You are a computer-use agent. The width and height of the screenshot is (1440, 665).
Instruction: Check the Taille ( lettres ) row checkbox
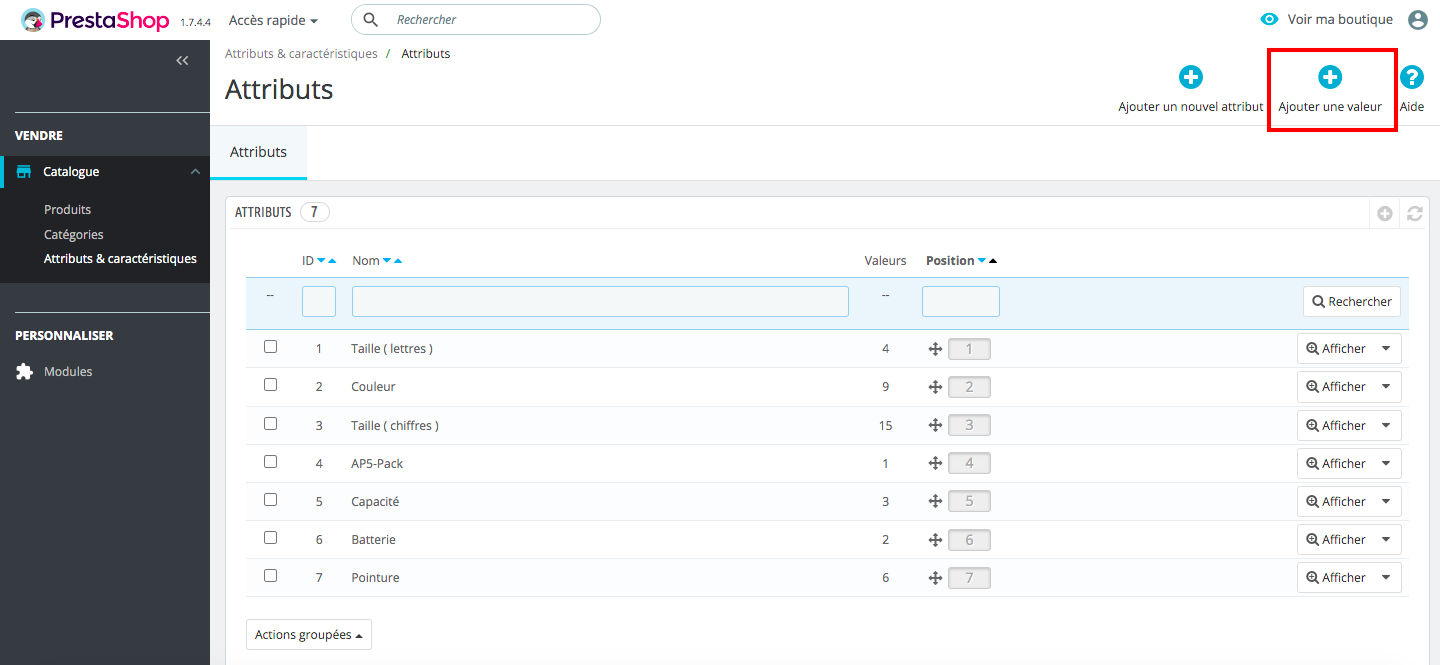[270, 347]
